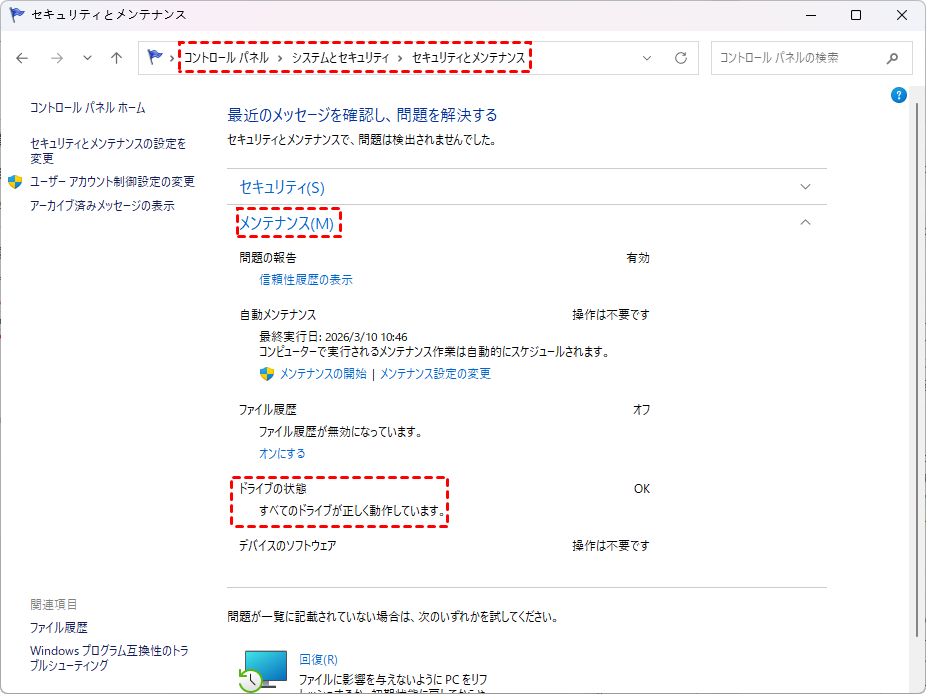This screenshot has height=694, width=926.
Task: Collapse the メンテナンス(M) section chevron
Action: [x=806, y=223]
